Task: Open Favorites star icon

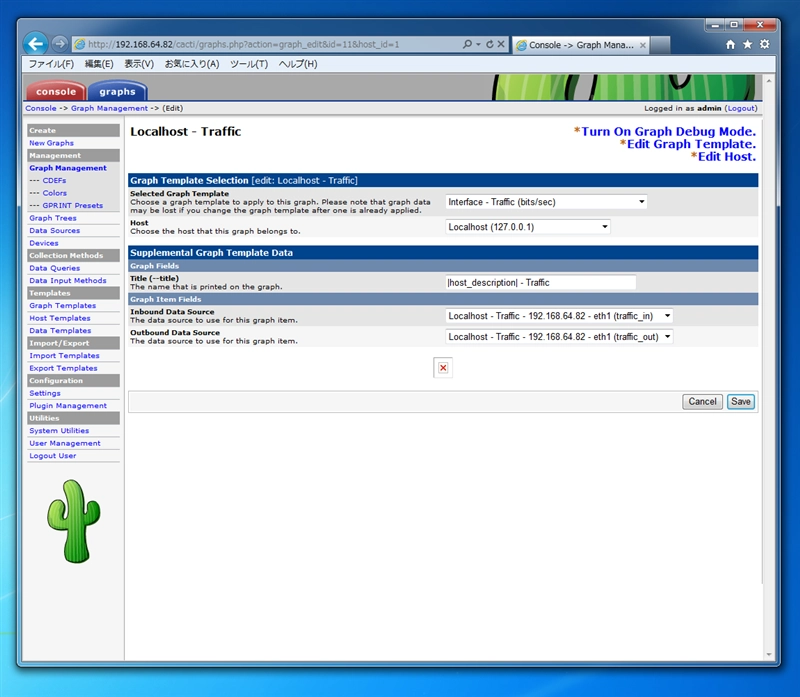Action: [747, 44]
